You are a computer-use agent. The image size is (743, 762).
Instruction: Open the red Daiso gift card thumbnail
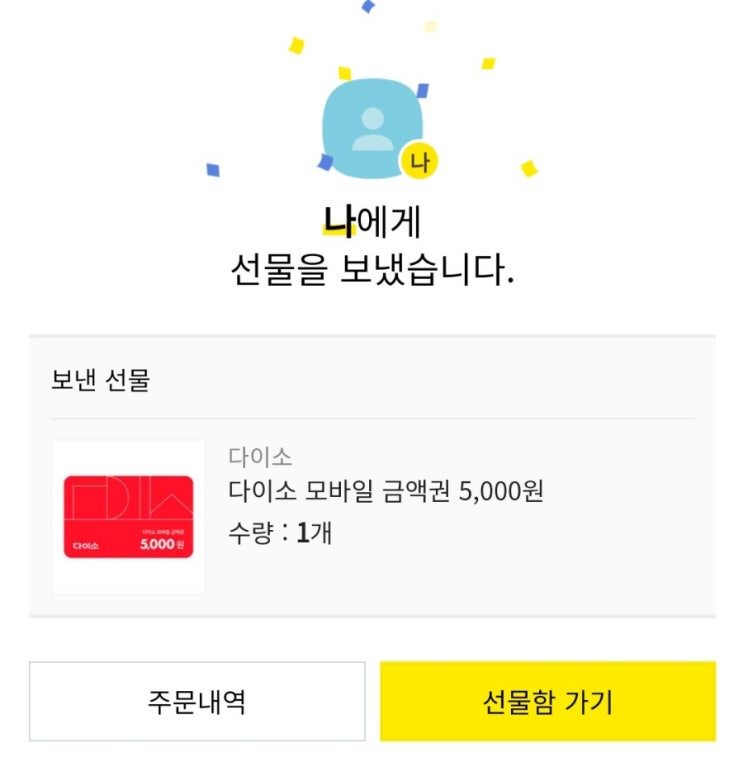coord(128,517)
